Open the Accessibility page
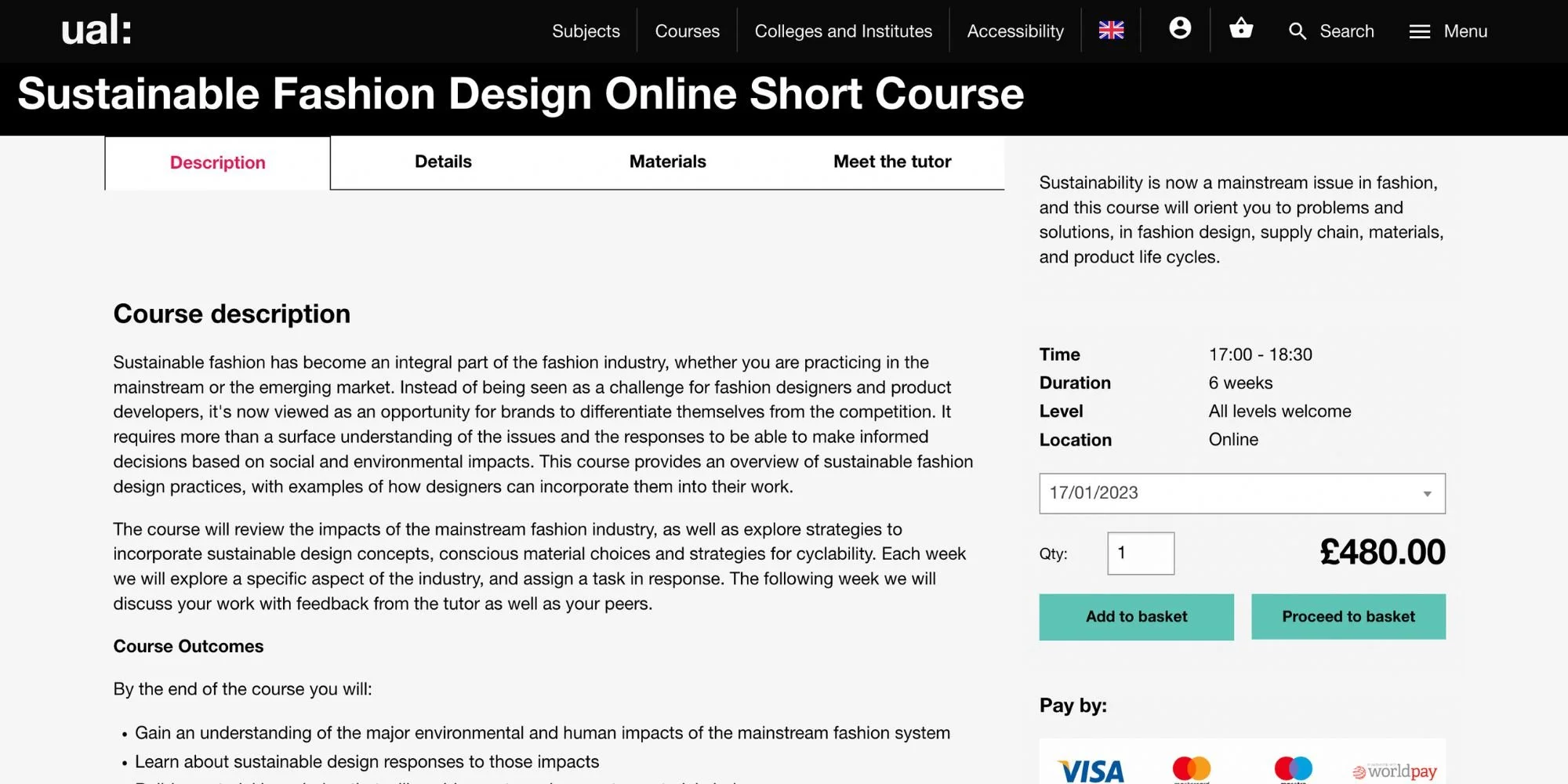 pos(1014,31)
